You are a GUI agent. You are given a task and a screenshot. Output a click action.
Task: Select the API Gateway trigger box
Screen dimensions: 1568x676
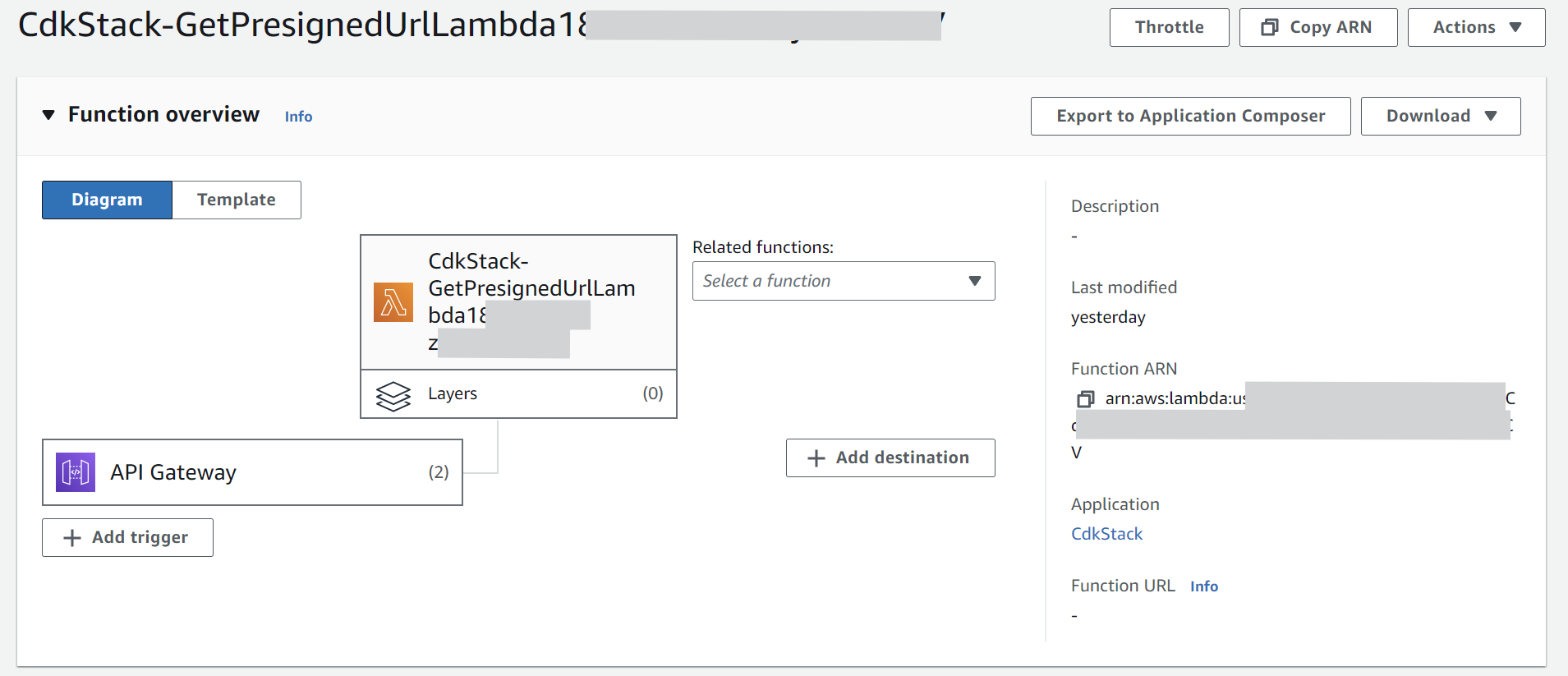[x=252, y=472]
